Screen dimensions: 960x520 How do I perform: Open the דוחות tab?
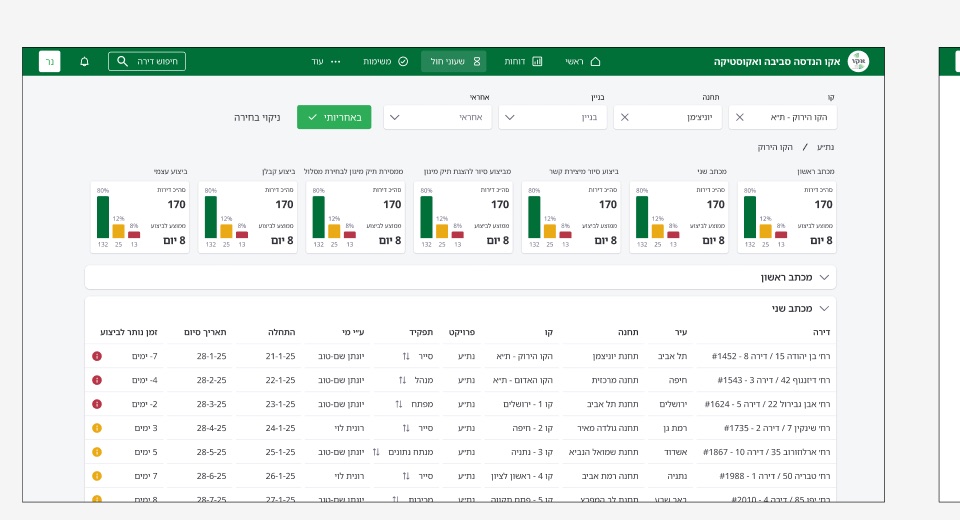click(x=523, y=61)
